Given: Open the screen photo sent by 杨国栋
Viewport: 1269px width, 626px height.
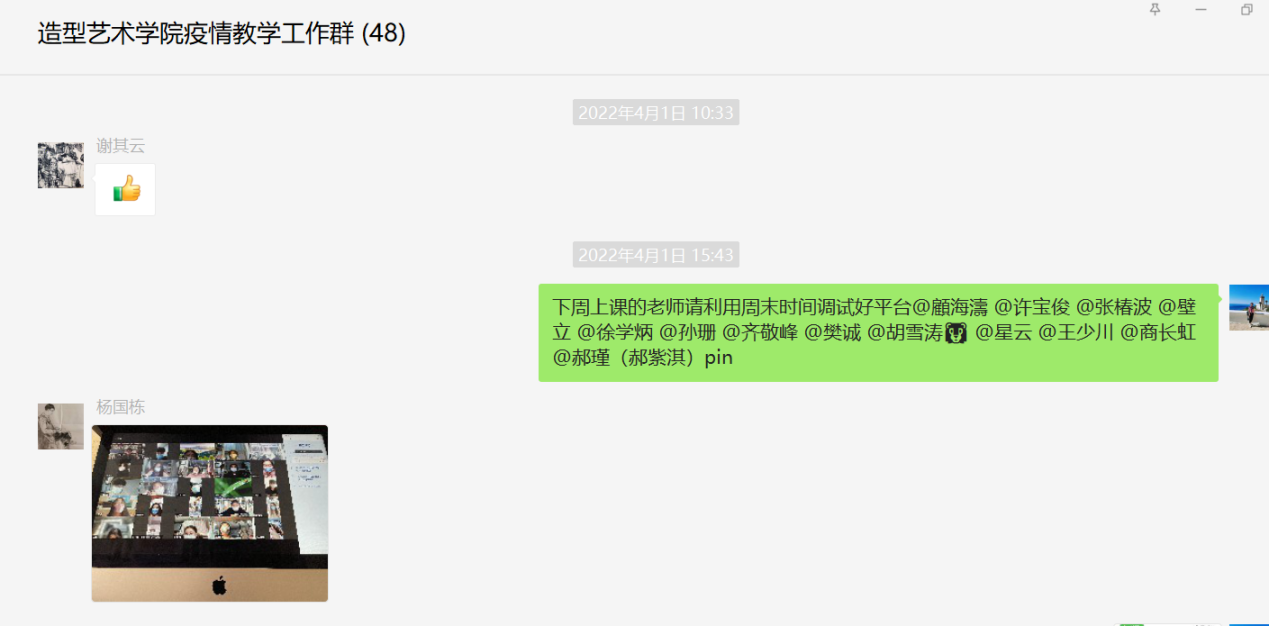Looking at the screenshot, I should (210, 513).
